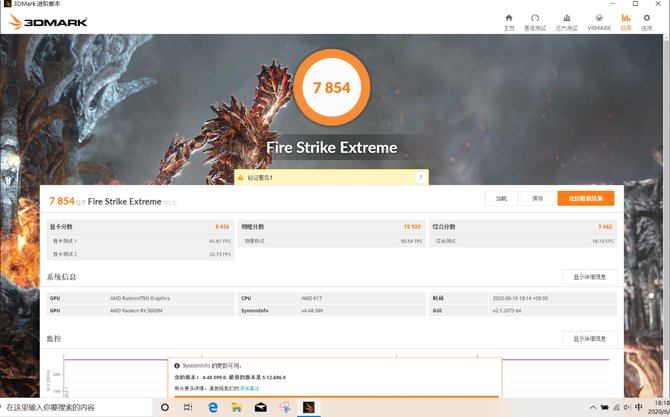Open the Mail app from the taskbar

(261, 407)
